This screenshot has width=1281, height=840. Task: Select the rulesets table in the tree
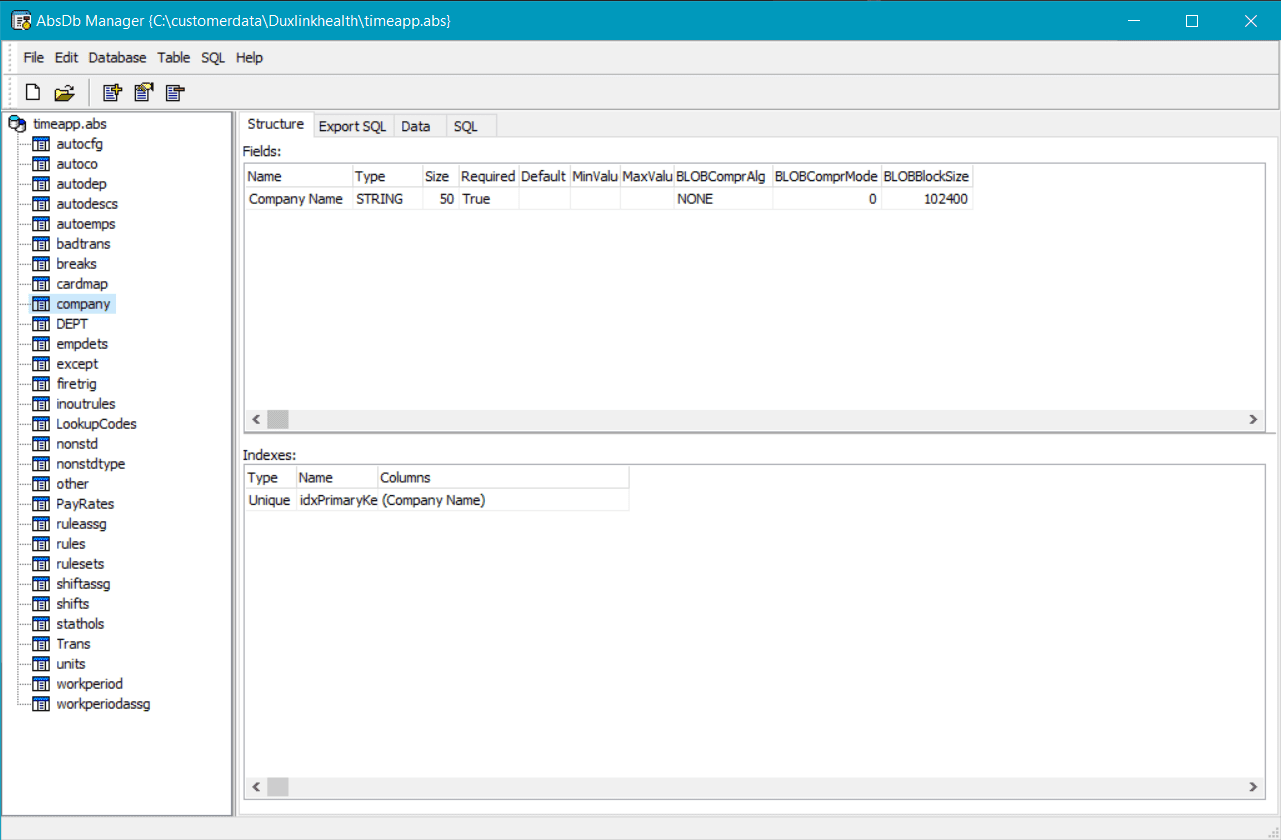[x=80, y=564]
